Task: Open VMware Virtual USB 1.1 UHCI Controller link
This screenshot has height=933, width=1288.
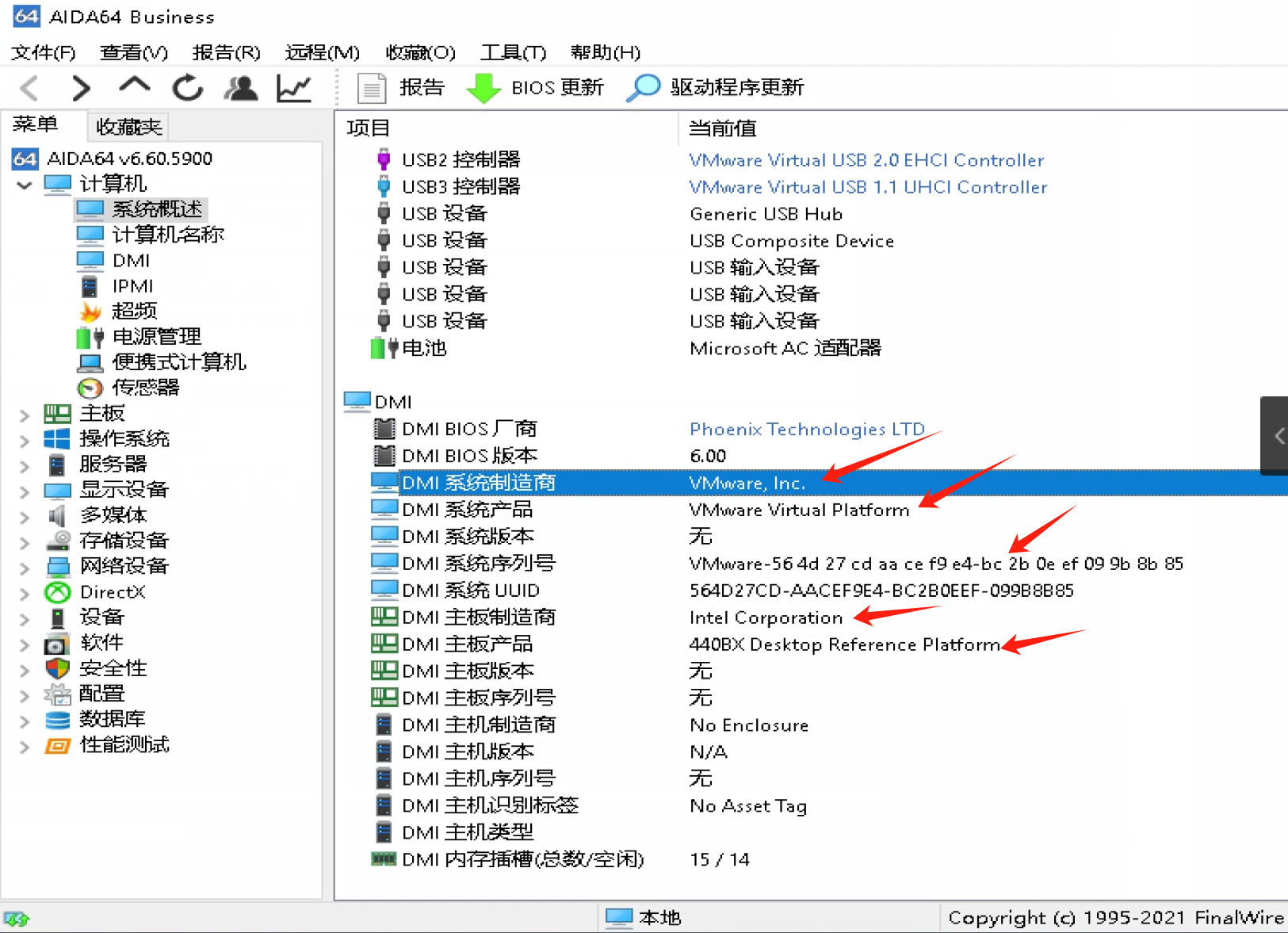Action: pos(868,187)
